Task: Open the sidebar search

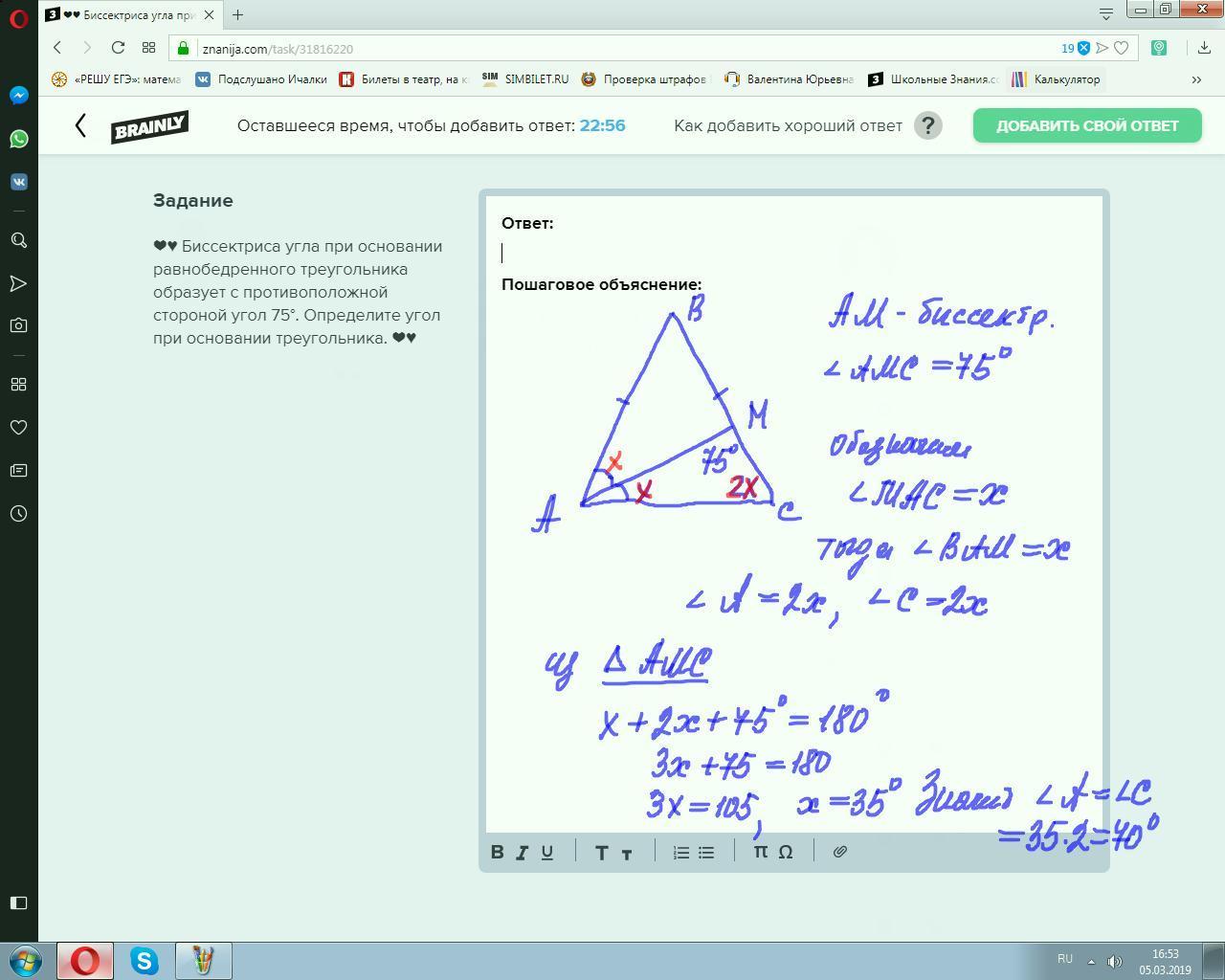Action: click(x=18, y=240)
